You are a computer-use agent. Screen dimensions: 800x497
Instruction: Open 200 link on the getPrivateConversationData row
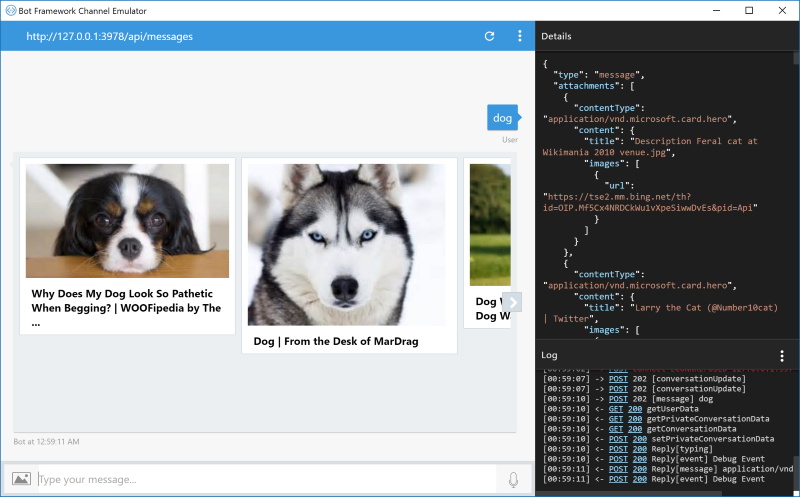click(635, 419)
